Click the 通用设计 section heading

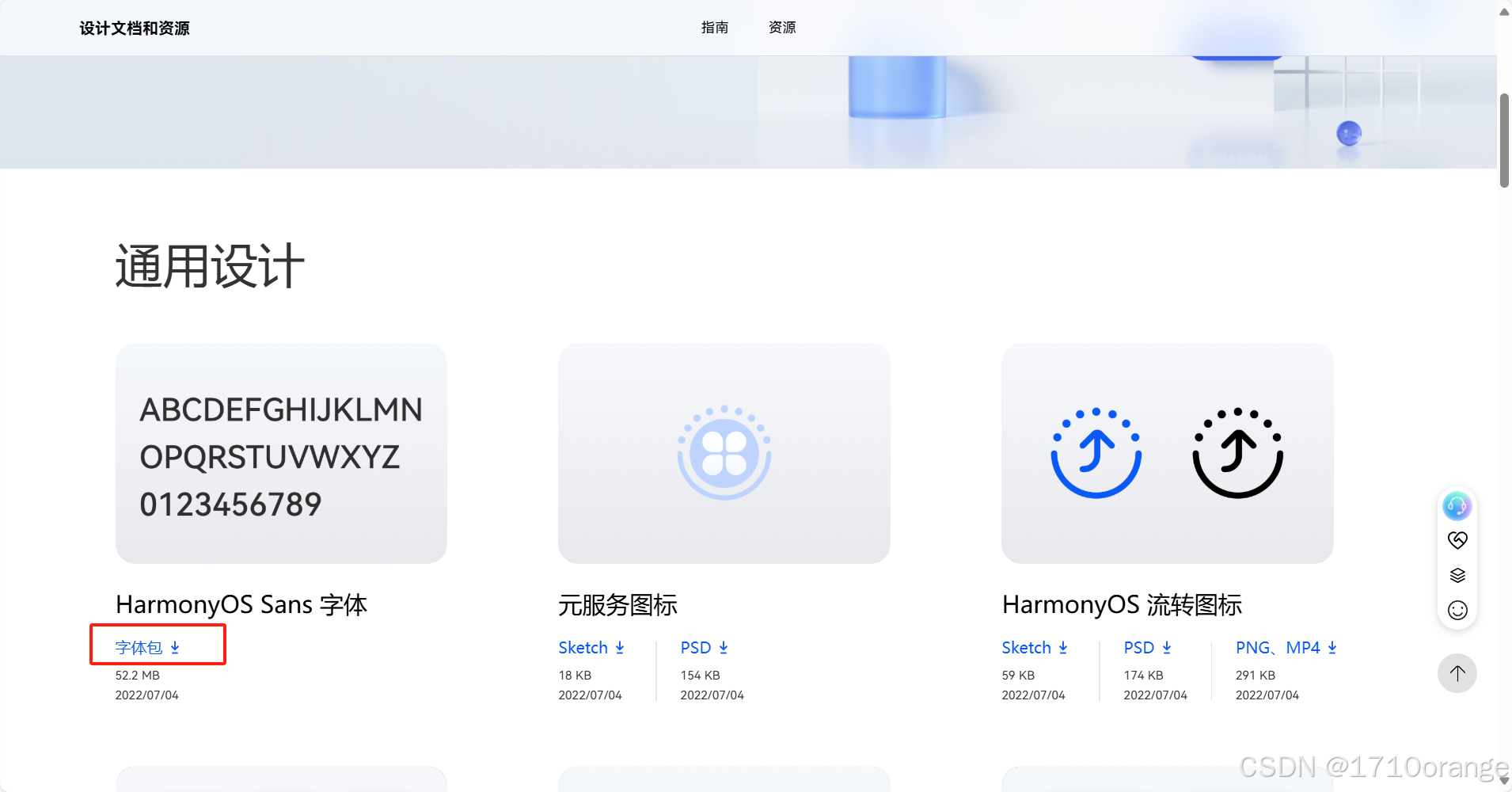210,266
